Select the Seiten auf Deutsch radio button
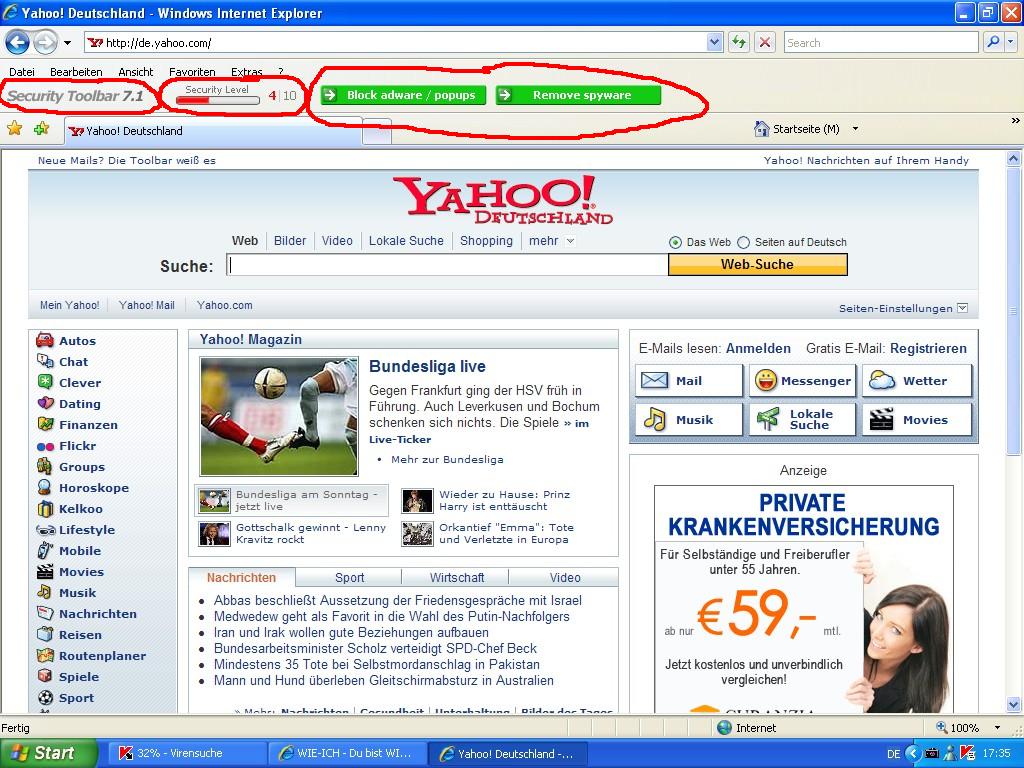This screenshot has width=1024, height=768. pos(743,242)
